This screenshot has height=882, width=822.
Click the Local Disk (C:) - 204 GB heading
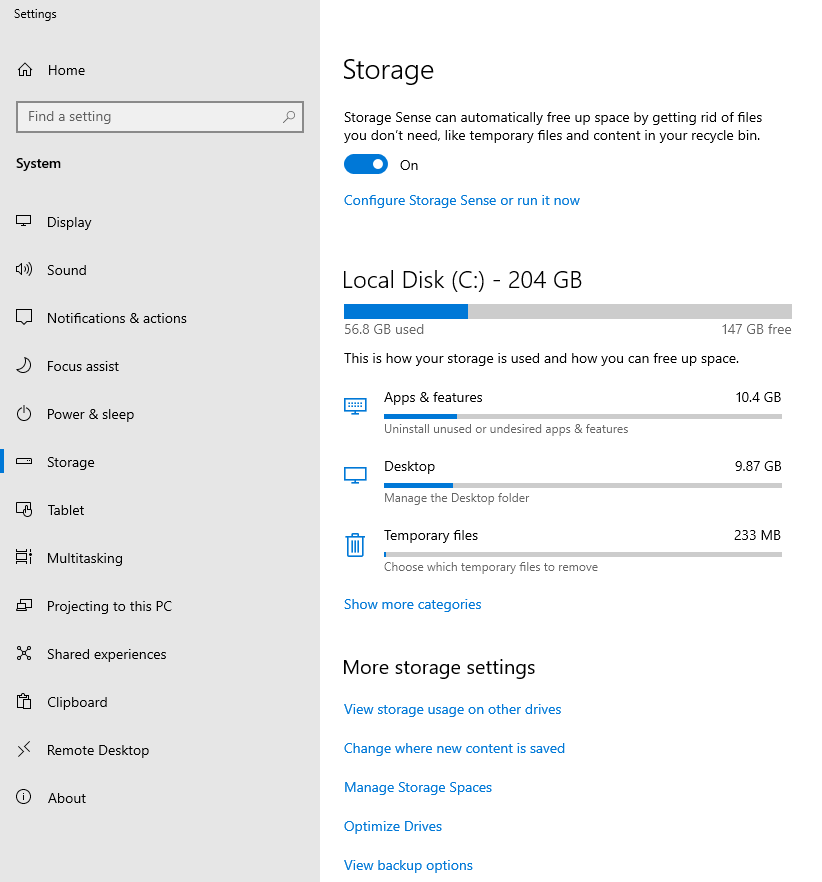tap(462, 280)
